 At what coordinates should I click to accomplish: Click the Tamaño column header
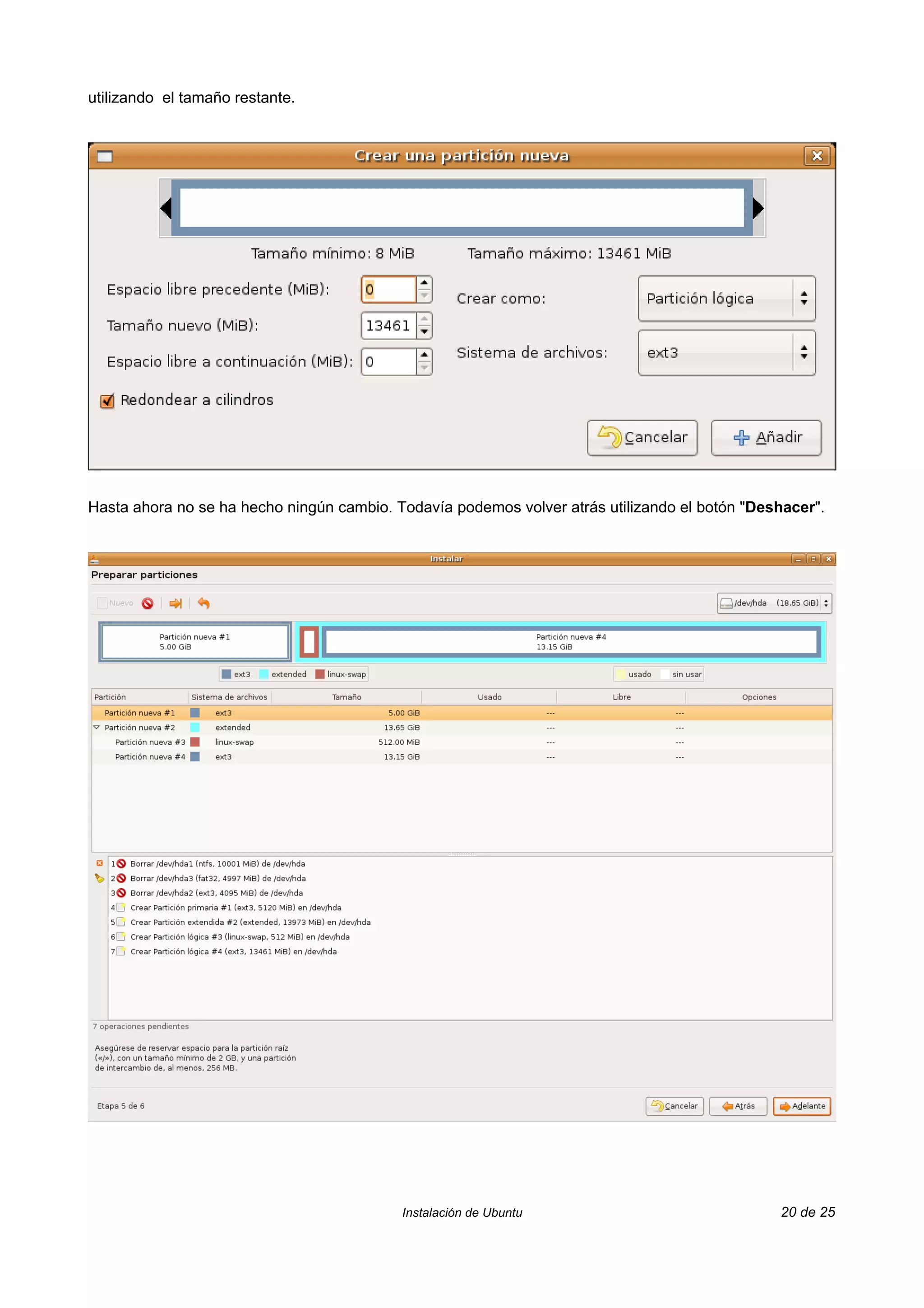pos(346,697)
